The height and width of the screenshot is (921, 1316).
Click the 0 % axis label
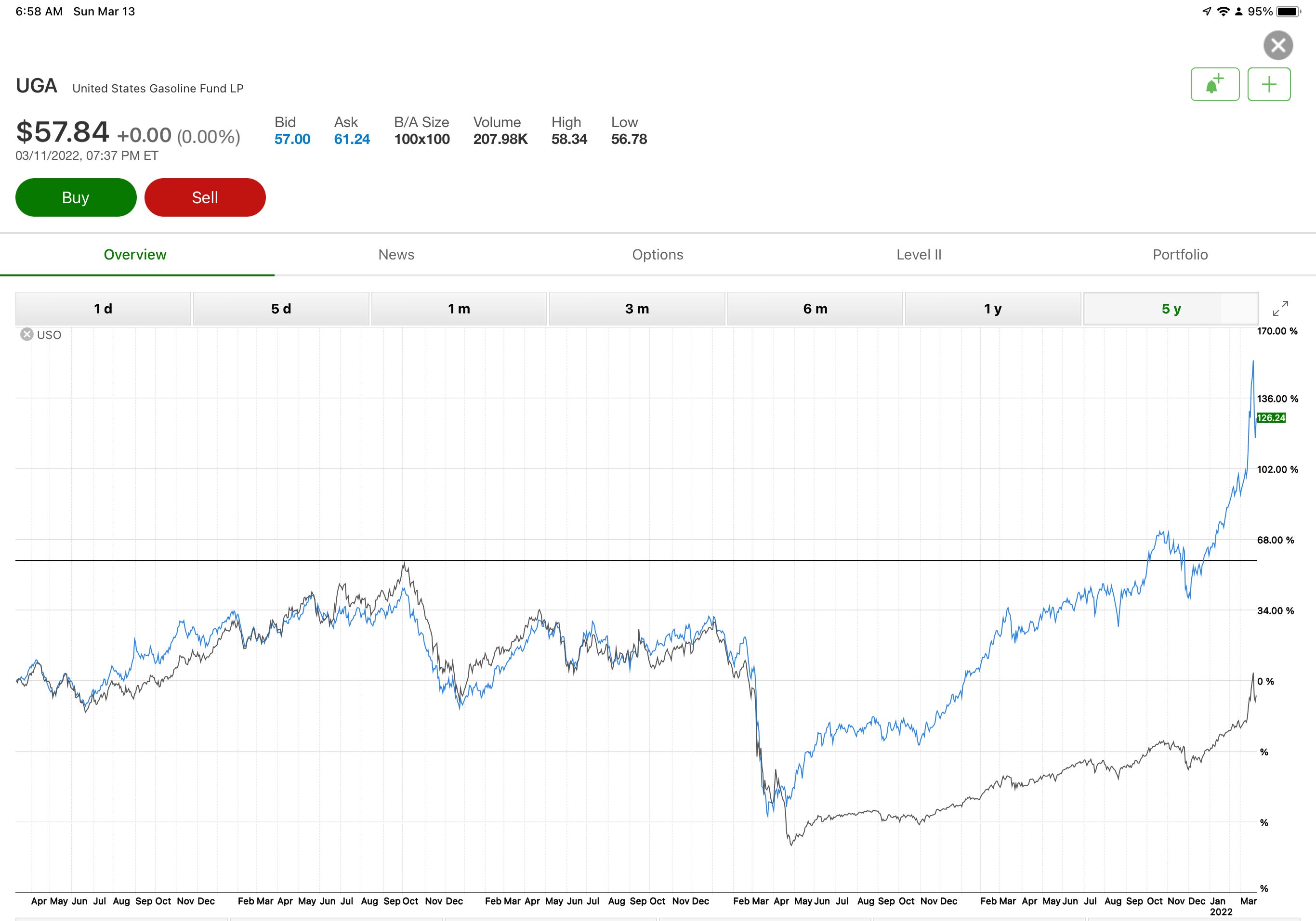[x=1265, y=682]
